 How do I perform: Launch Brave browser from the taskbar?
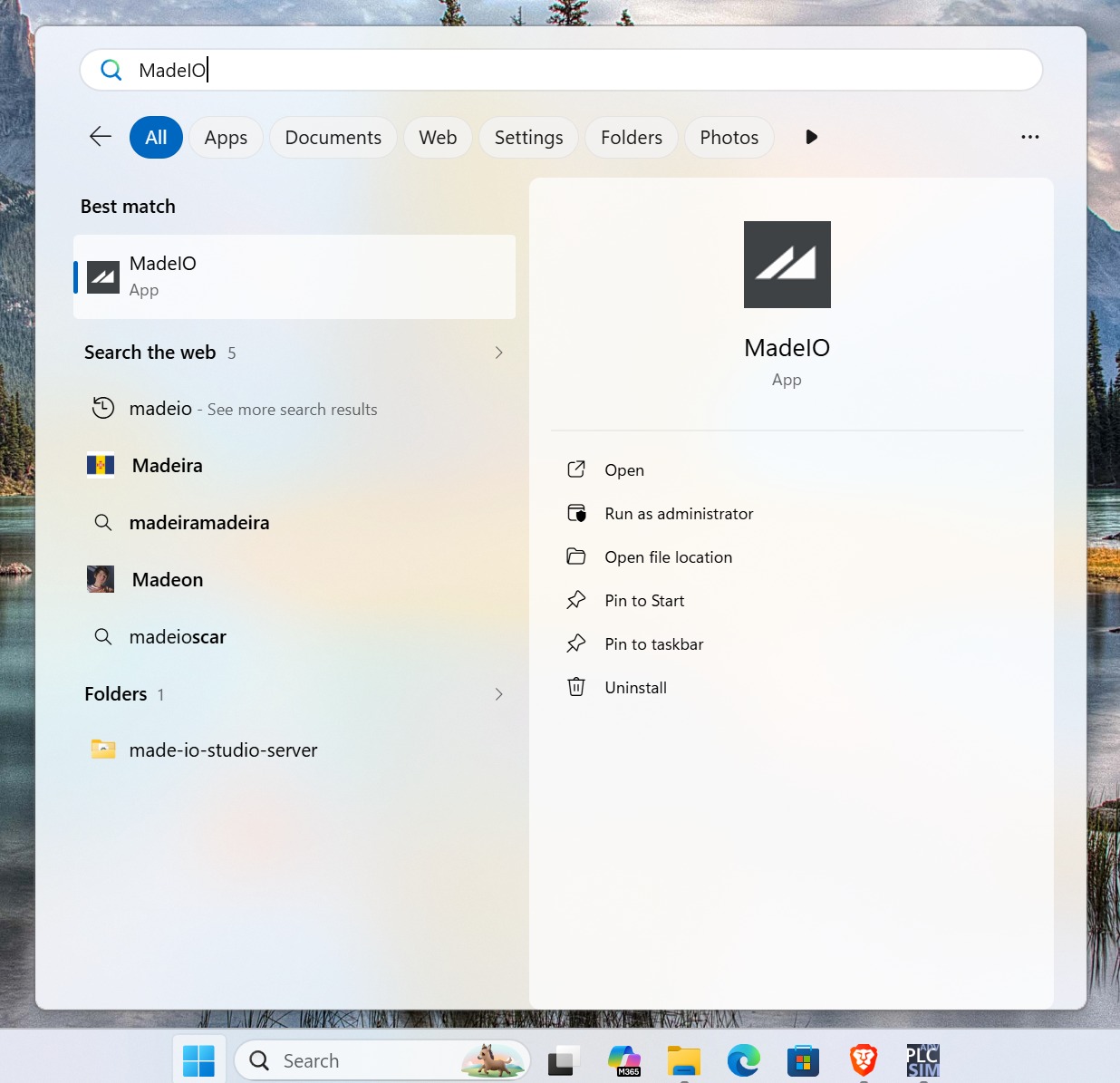(864, 1060)
